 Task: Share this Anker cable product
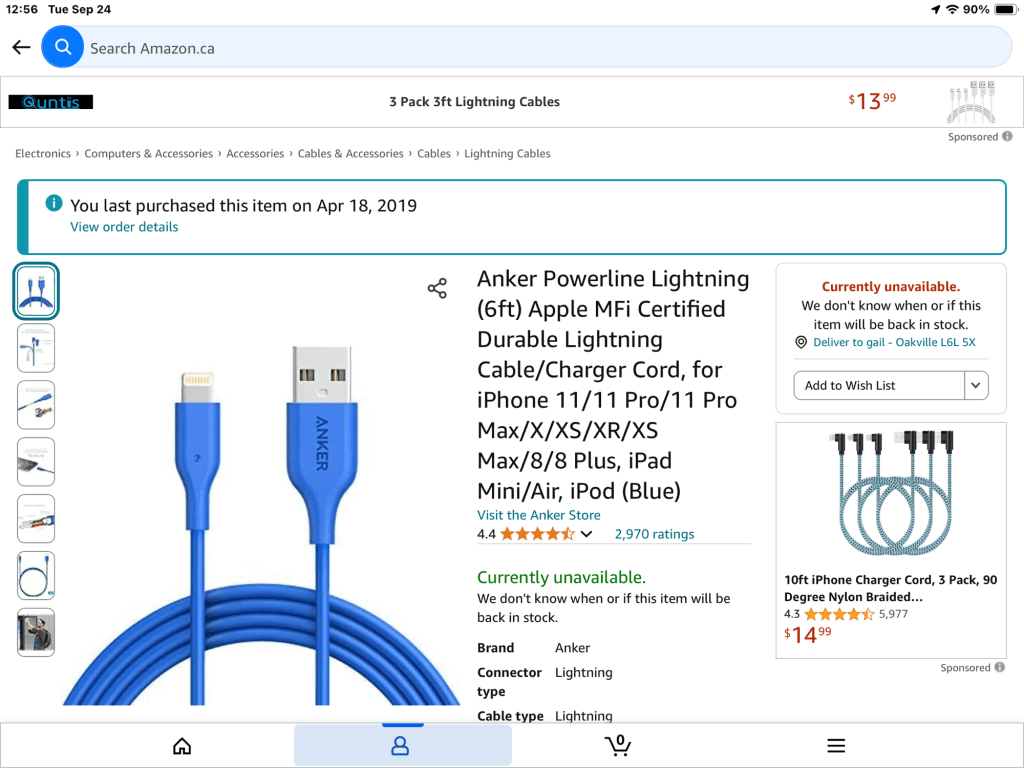[437, 289]
